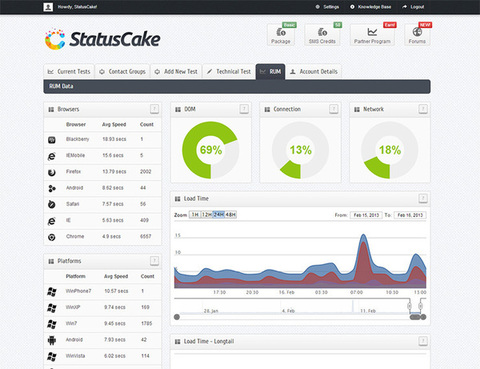Switch to the Account Details tab
480x369 pixels.
[313, 72]
